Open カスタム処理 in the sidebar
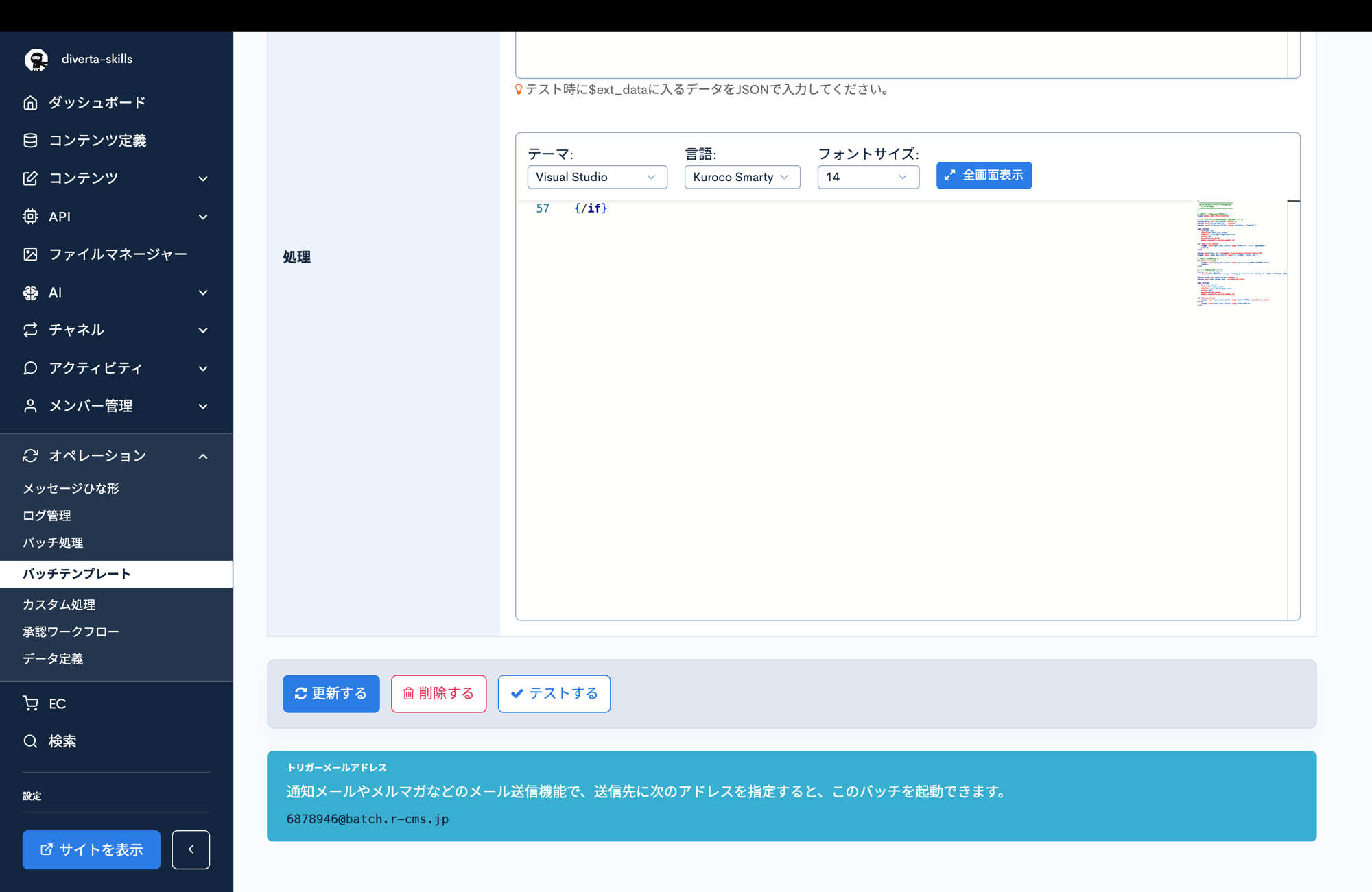 [x=59, y=604]
